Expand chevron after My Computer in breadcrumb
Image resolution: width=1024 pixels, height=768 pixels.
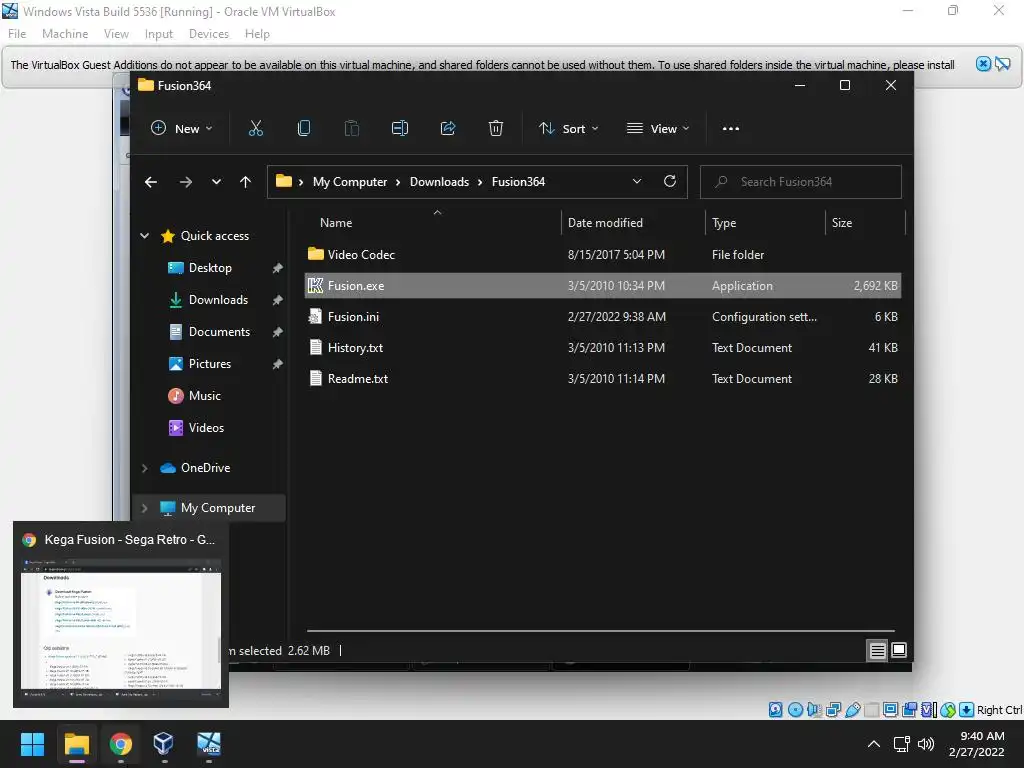[x=398, y=182]
